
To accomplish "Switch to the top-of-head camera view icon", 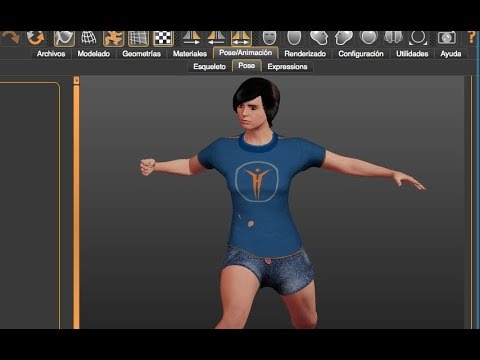I will coord(369,38).
